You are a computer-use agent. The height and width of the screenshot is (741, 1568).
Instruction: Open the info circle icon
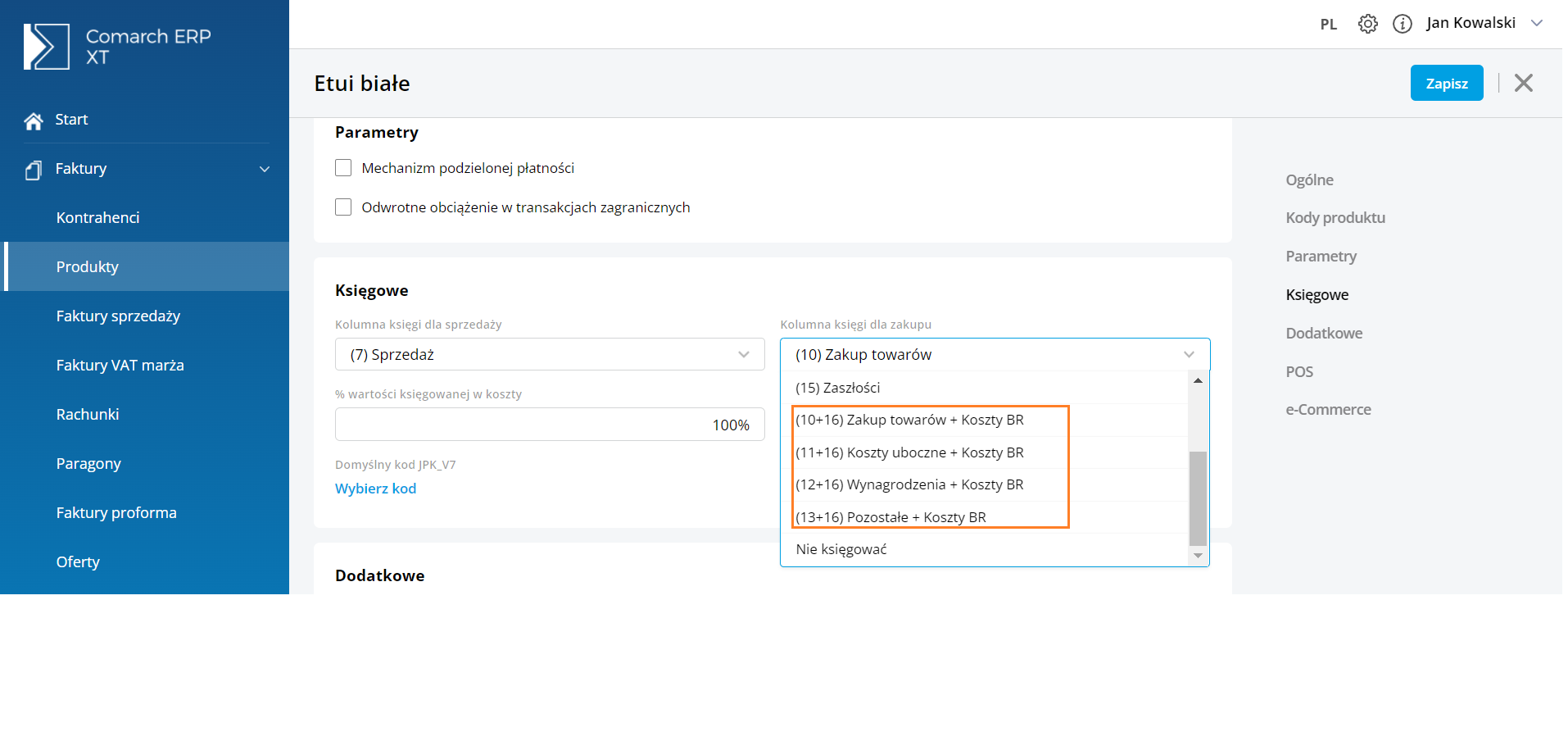pos(1403,24)
